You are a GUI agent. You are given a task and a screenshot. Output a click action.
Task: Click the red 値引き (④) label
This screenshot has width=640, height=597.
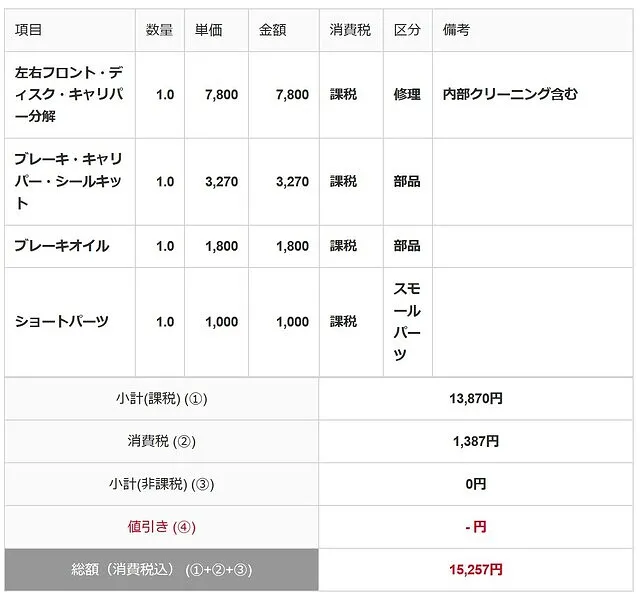point(161,527)
